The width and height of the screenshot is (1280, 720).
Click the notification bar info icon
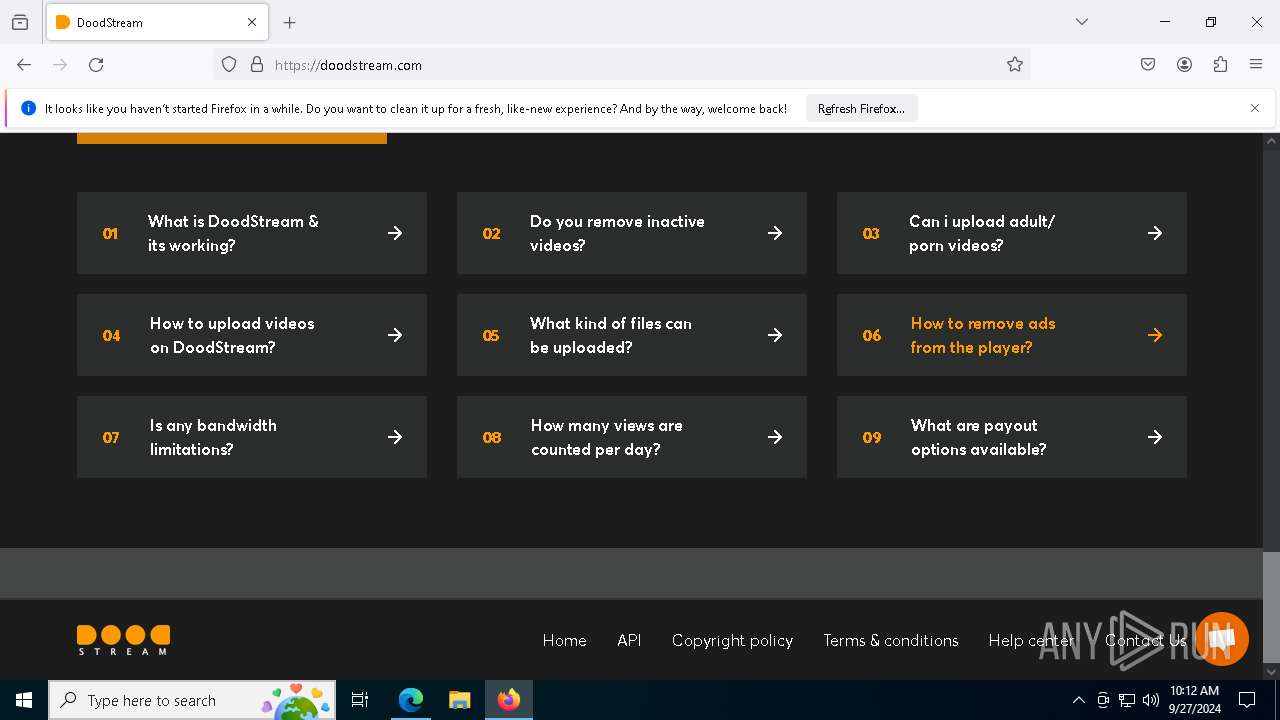[x=28, y=108]
